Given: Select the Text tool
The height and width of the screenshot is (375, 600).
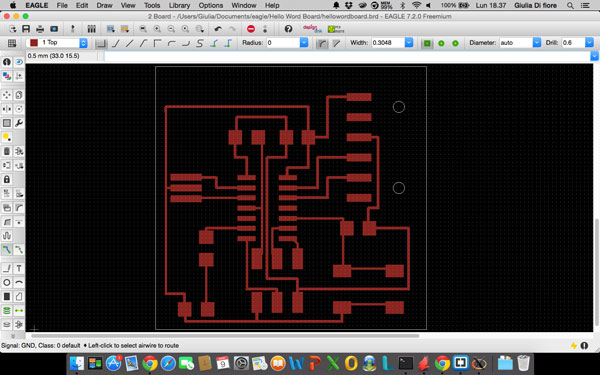Looking at the screenshot, I should coord(19,269).
